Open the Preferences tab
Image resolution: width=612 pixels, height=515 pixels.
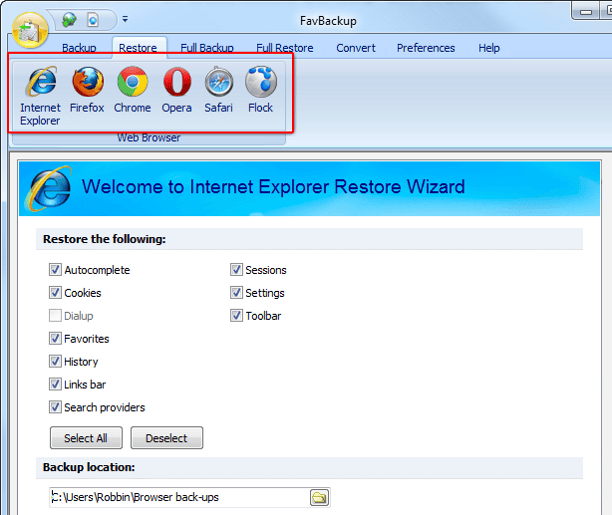point(426,48)
